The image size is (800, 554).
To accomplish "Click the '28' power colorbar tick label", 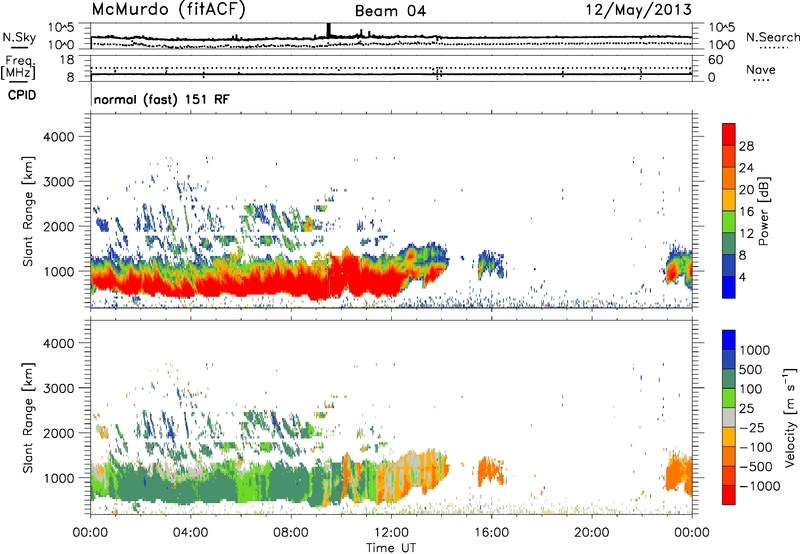I will (746, 146).
